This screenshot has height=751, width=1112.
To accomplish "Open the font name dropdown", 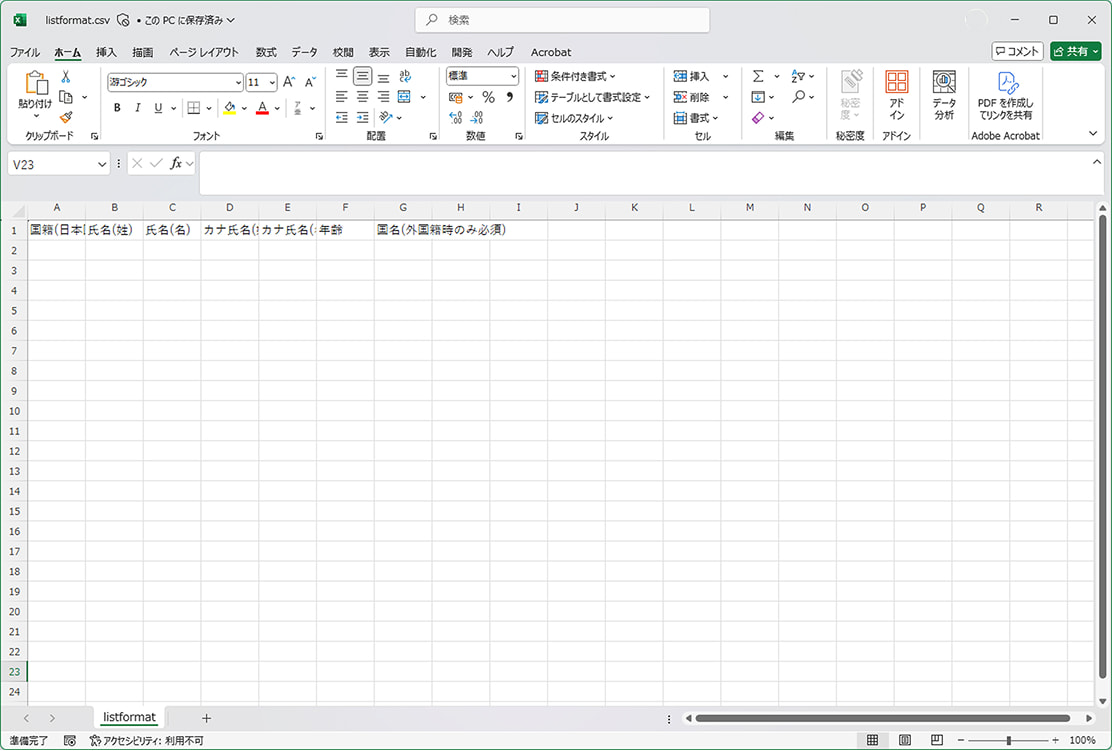I will point(240,82).
